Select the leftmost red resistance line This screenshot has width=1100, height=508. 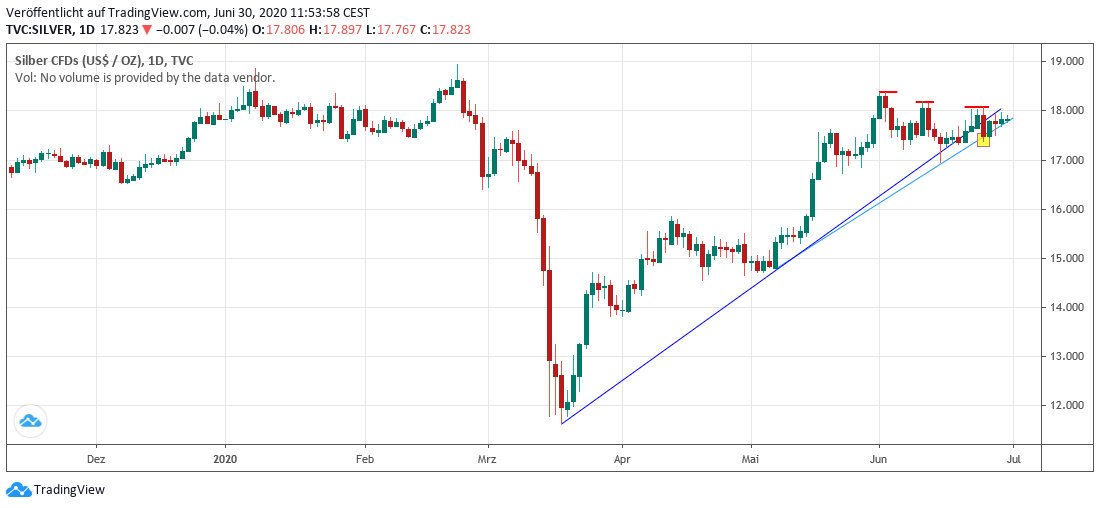888,92
